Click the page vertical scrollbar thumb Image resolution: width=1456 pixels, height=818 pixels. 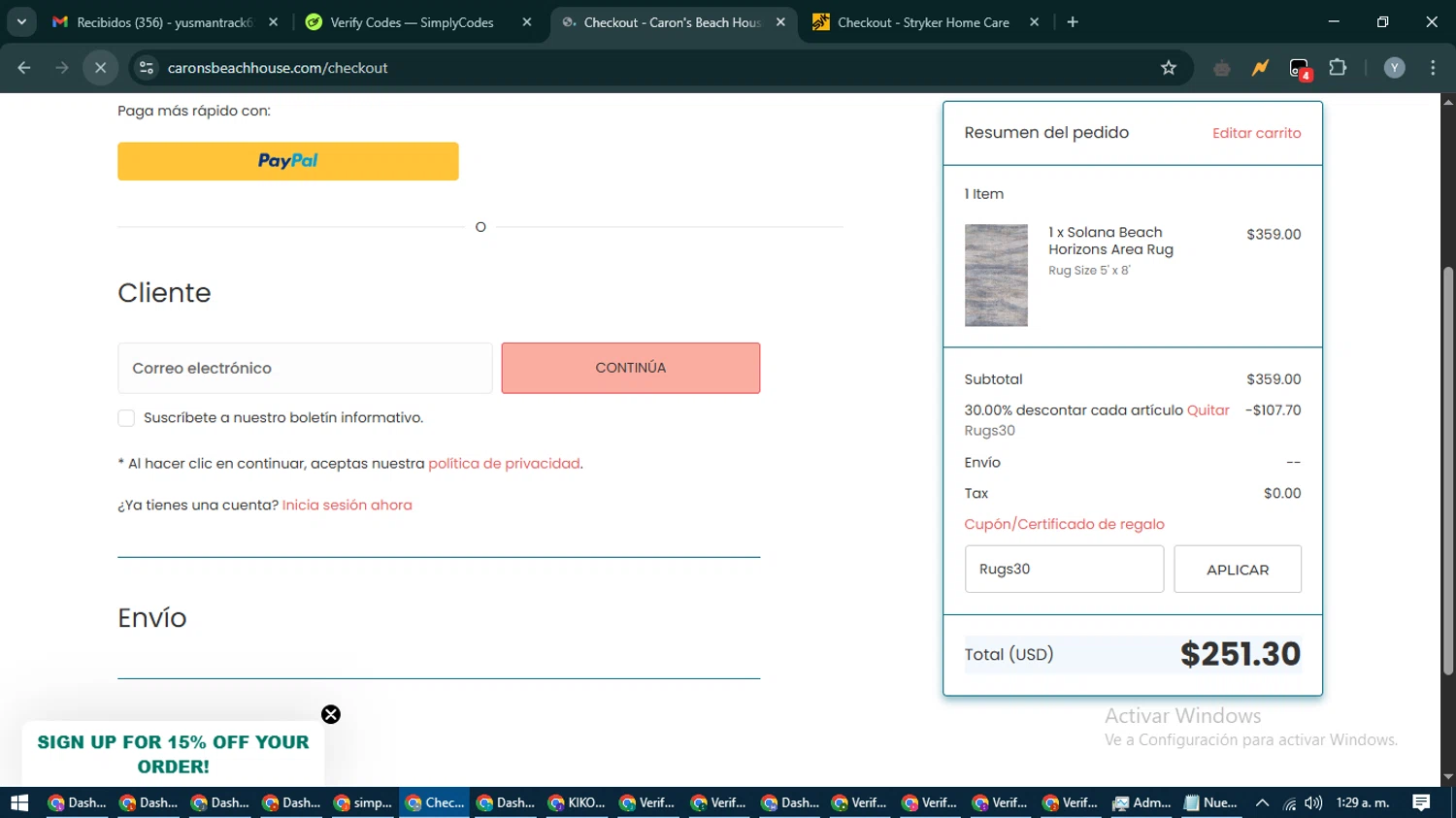pyautogui.click(x=1448, y=471)
